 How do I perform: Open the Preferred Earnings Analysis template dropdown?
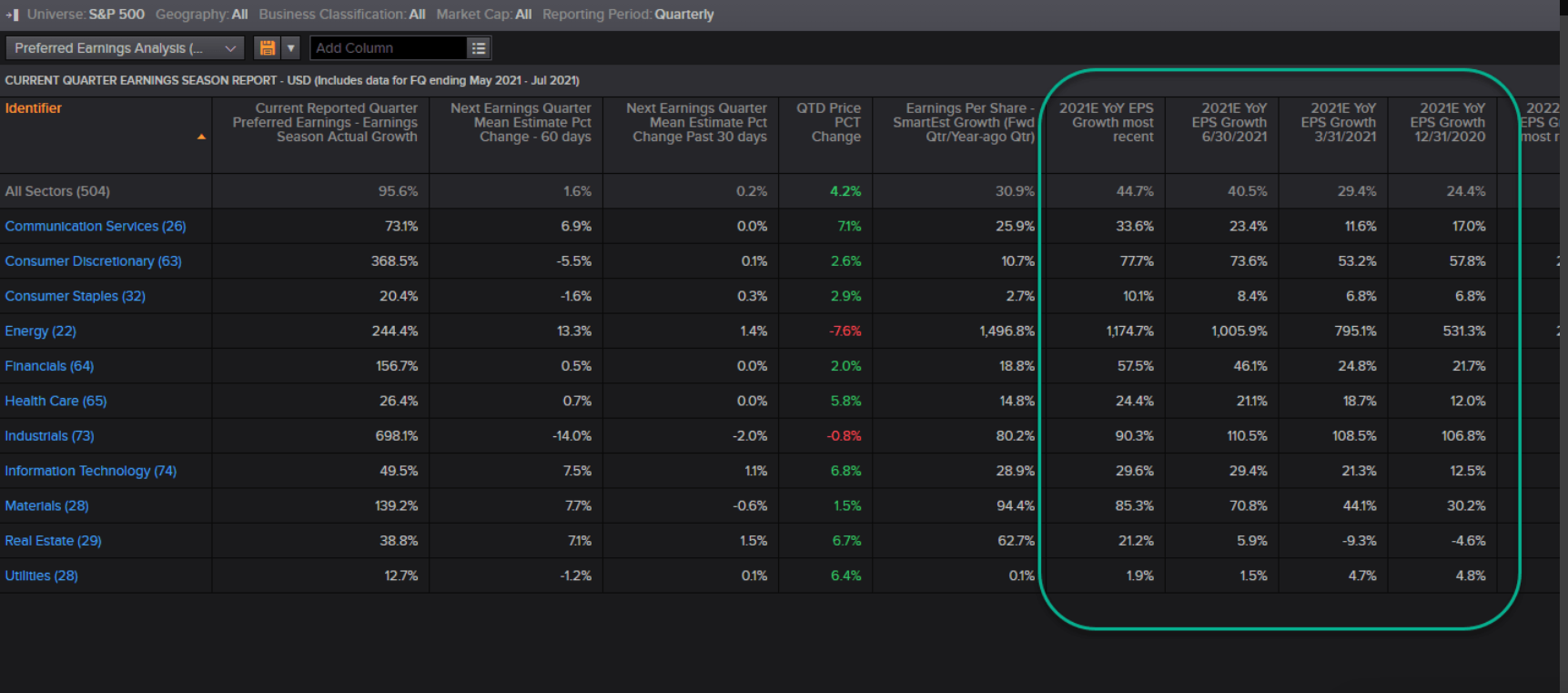(x=124, y=48)
